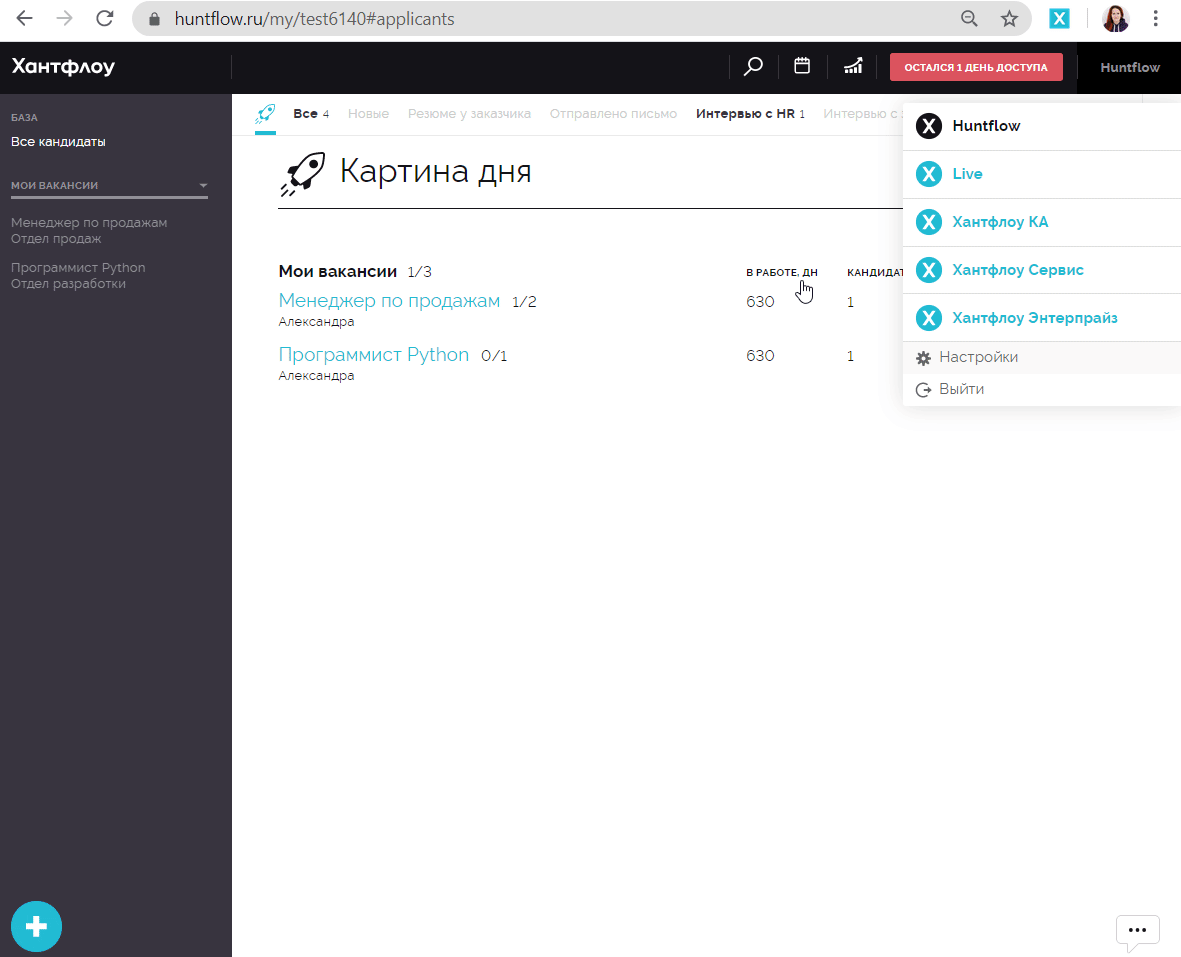Open Все кандидаты in the sidebar
1181x957 pixels.
pyautogui.click(x=57, y=141)
